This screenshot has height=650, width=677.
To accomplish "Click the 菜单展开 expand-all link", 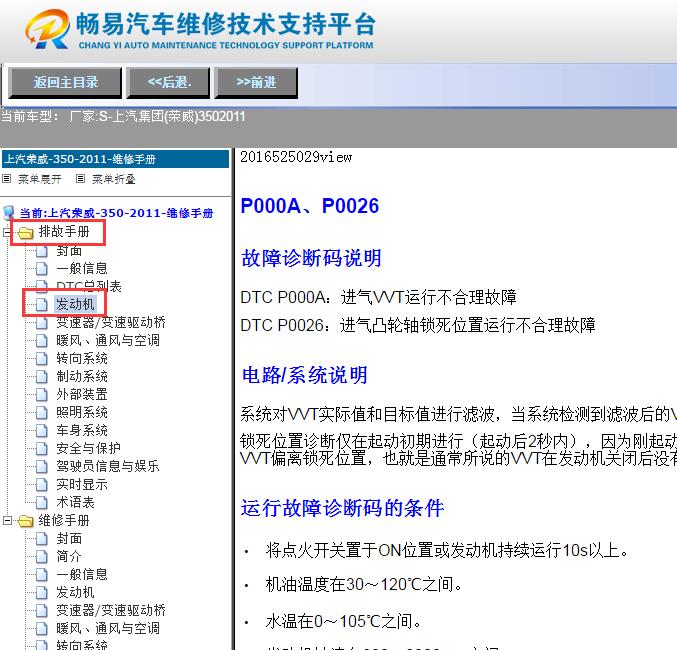I will point(40,179).
